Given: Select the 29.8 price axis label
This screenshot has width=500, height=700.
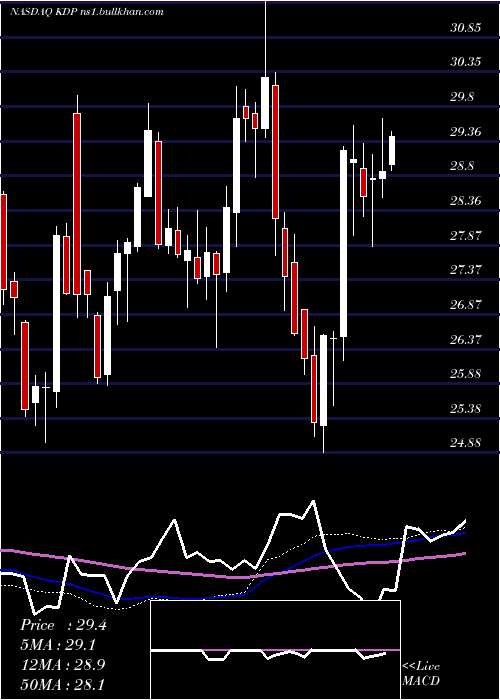Looking at the screenshot, I should [462, 96].
